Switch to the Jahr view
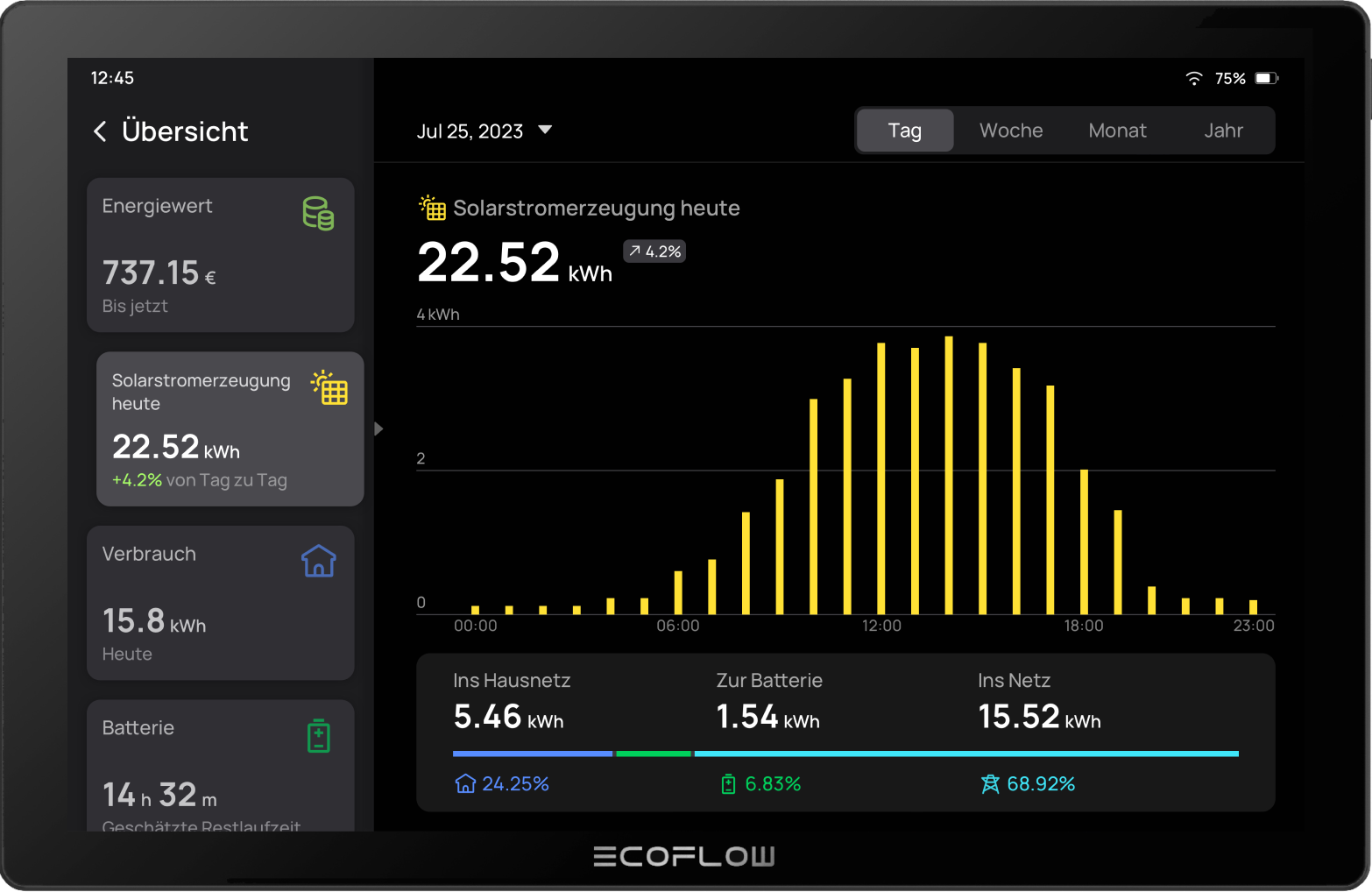Image resolution: width=1372 pixels, height=892 pixels. coord(1223,131)
